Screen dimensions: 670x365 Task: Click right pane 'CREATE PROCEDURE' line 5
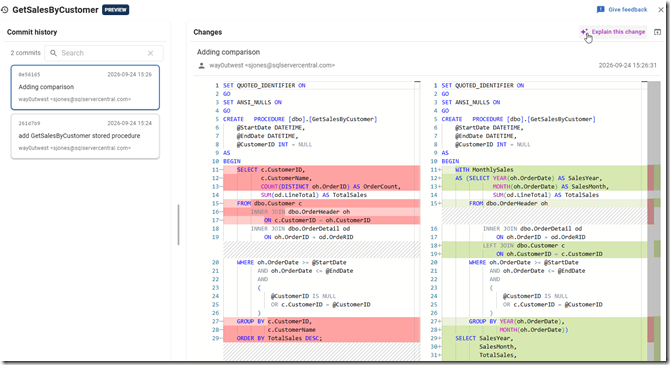pos(518,119)
